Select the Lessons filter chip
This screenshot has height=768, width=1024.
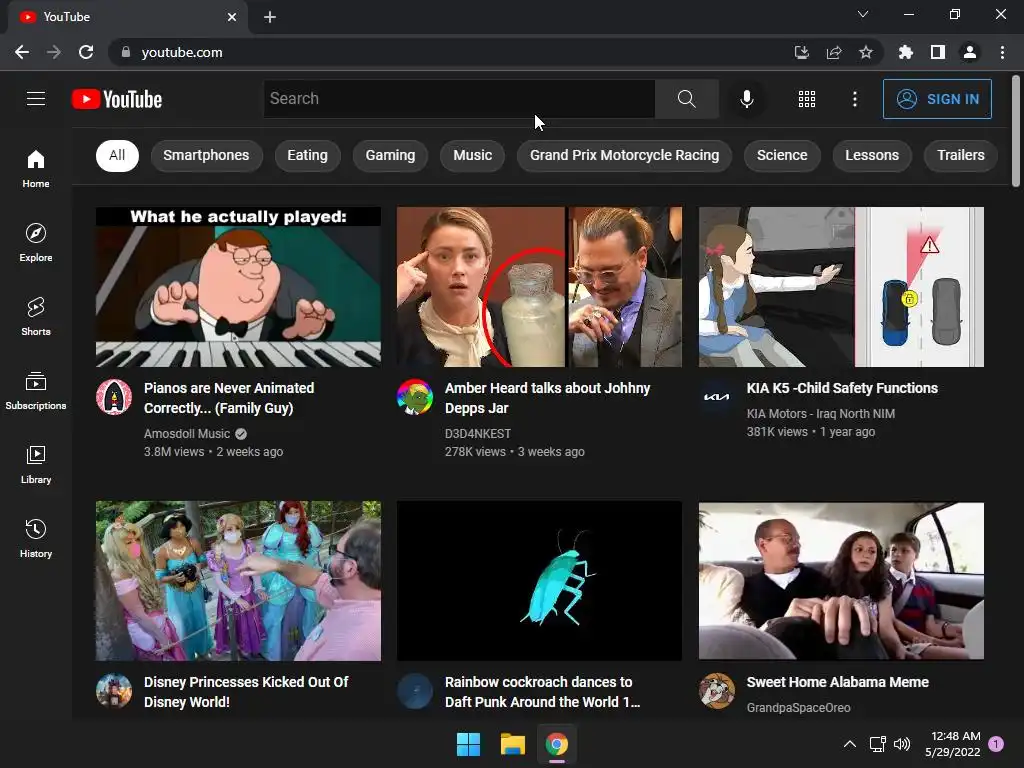tap(872, 155)
